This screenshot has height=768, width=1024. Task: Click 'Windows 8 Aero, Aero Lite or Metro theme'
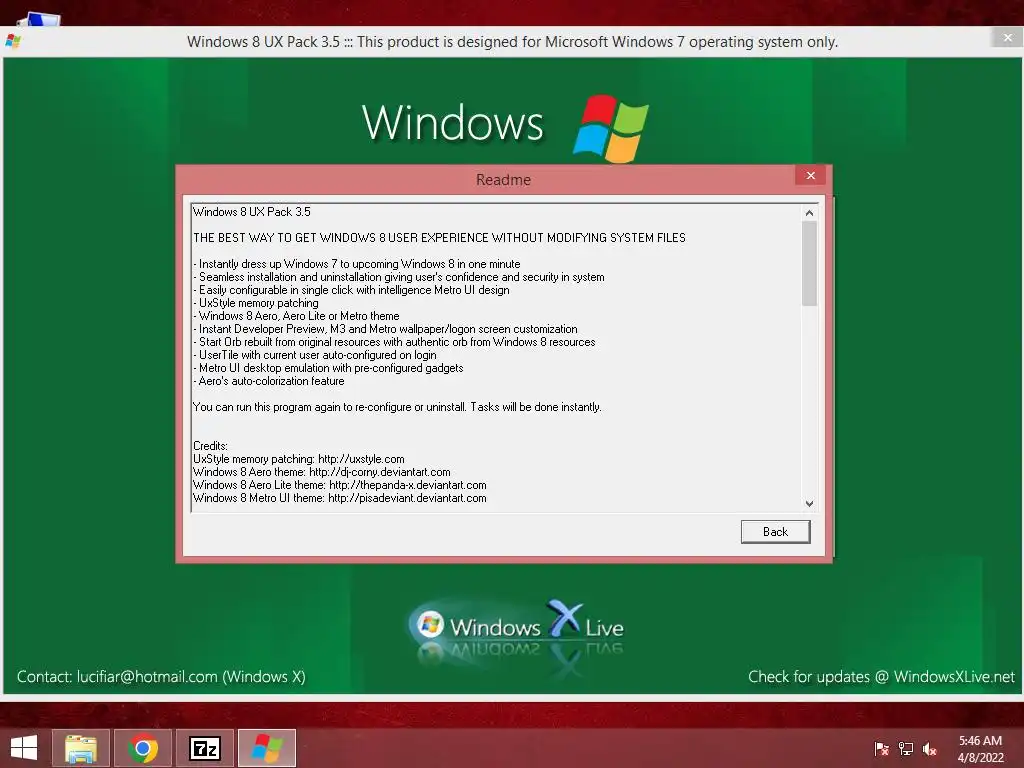[x=296, y=316]
